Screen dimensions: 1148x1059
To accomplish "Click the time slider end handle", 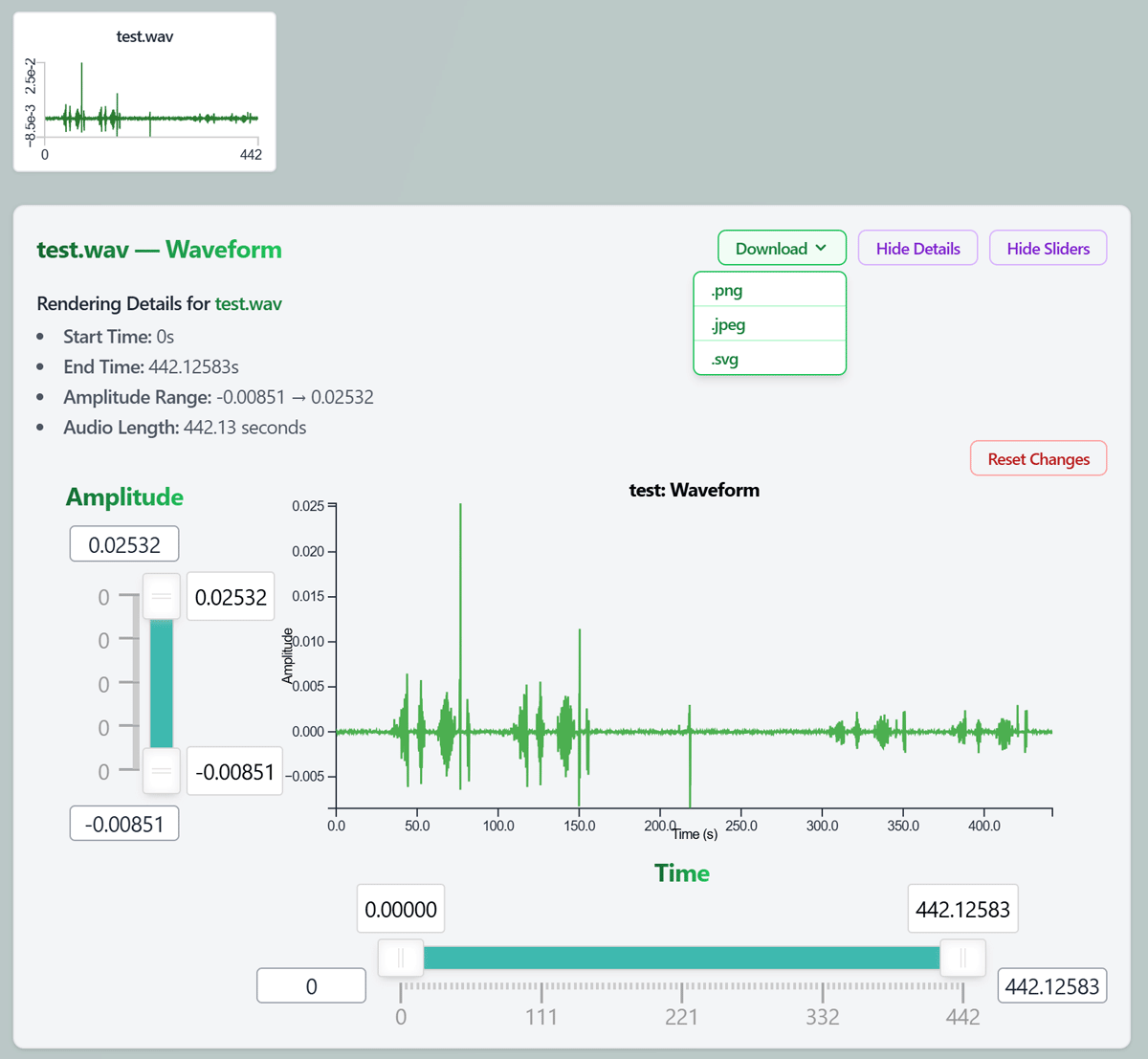I will tap(962, 958).
